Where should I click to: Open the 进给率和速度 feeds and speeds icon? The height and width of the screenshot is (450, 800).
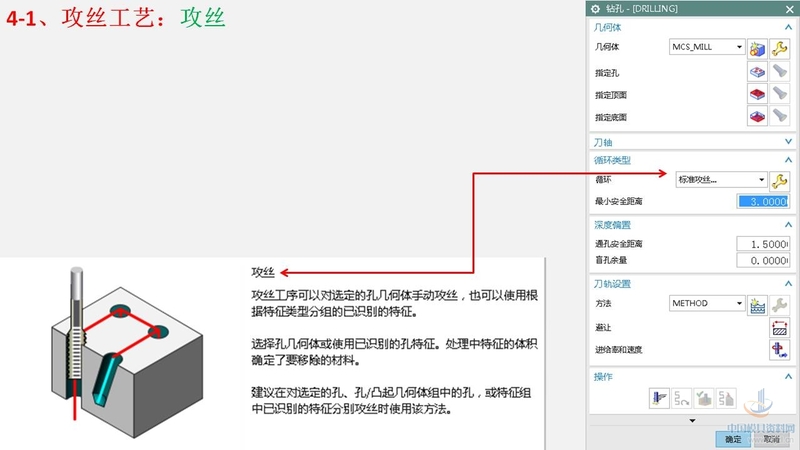click(780, 350)
